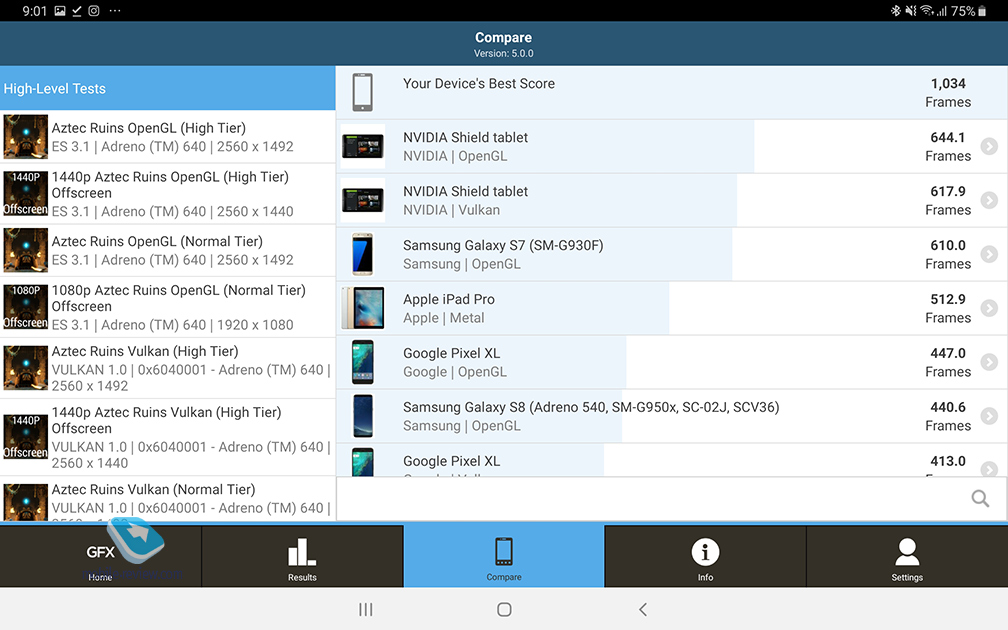Tap Android back button
This screenshot has height=630, width=1008.
click(643, 609)
